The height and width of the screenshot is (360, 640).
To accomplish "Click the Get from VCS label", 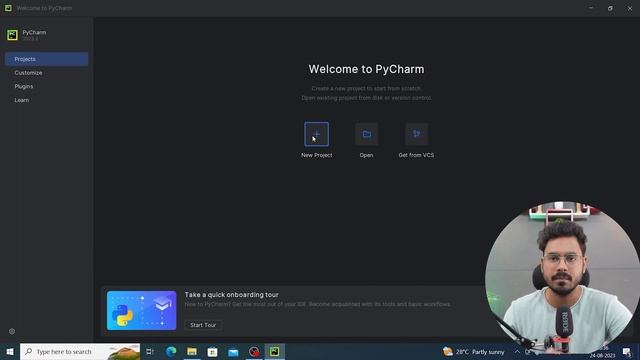I will [416, 155].
